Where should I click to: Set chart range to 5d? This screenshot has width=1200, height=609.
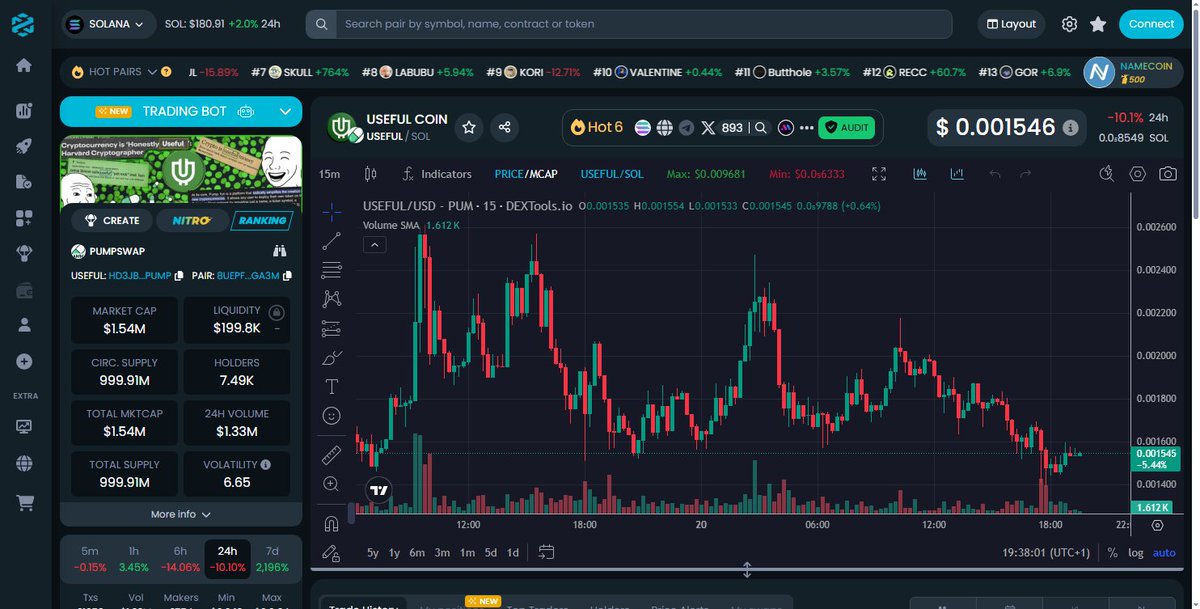490,553
